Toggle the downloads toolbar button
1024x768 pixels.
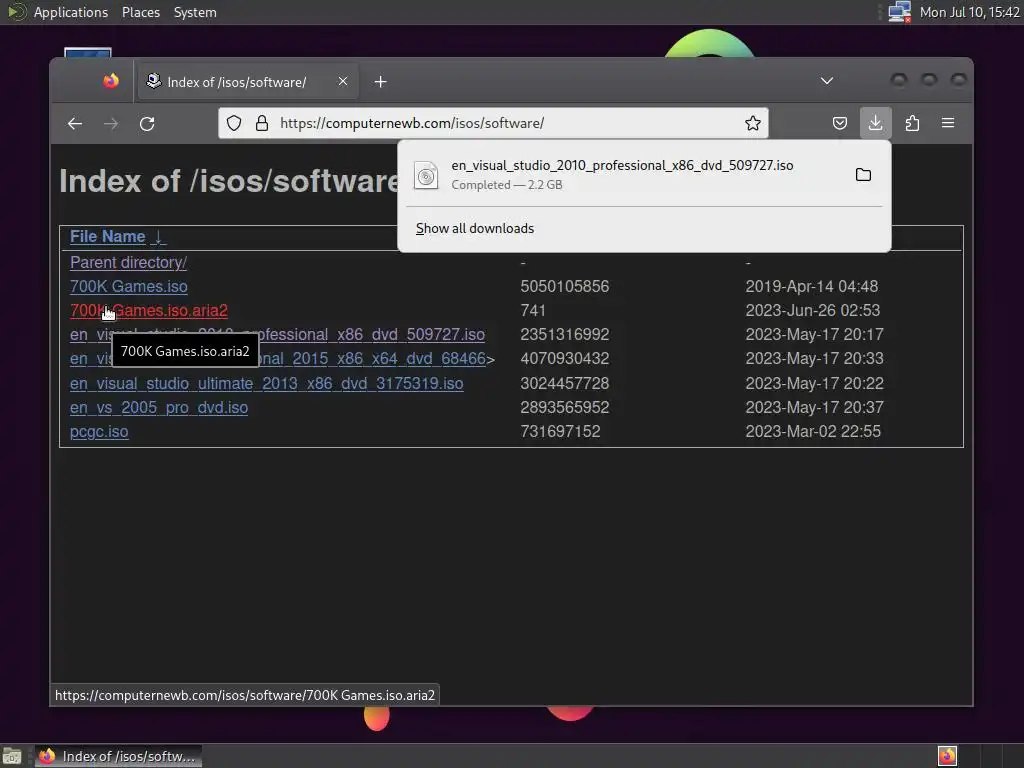click(875, 123)
